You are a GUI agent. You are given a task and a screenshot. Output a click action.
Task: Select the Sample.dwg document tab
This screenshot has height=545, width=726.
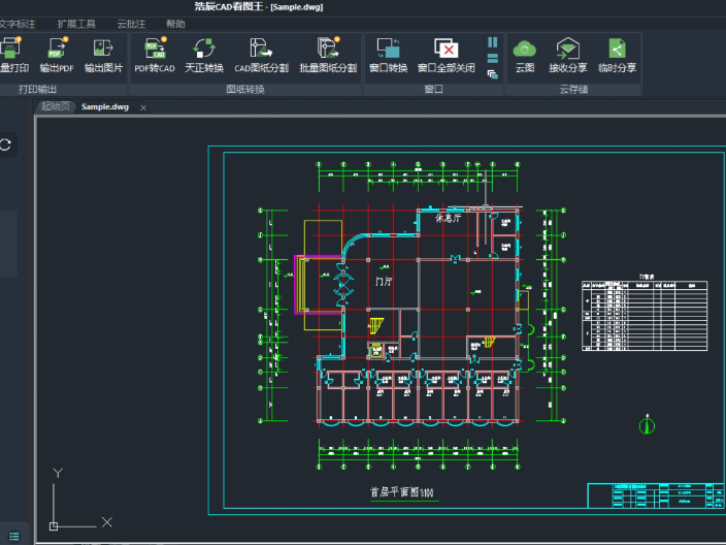point(105,107)
